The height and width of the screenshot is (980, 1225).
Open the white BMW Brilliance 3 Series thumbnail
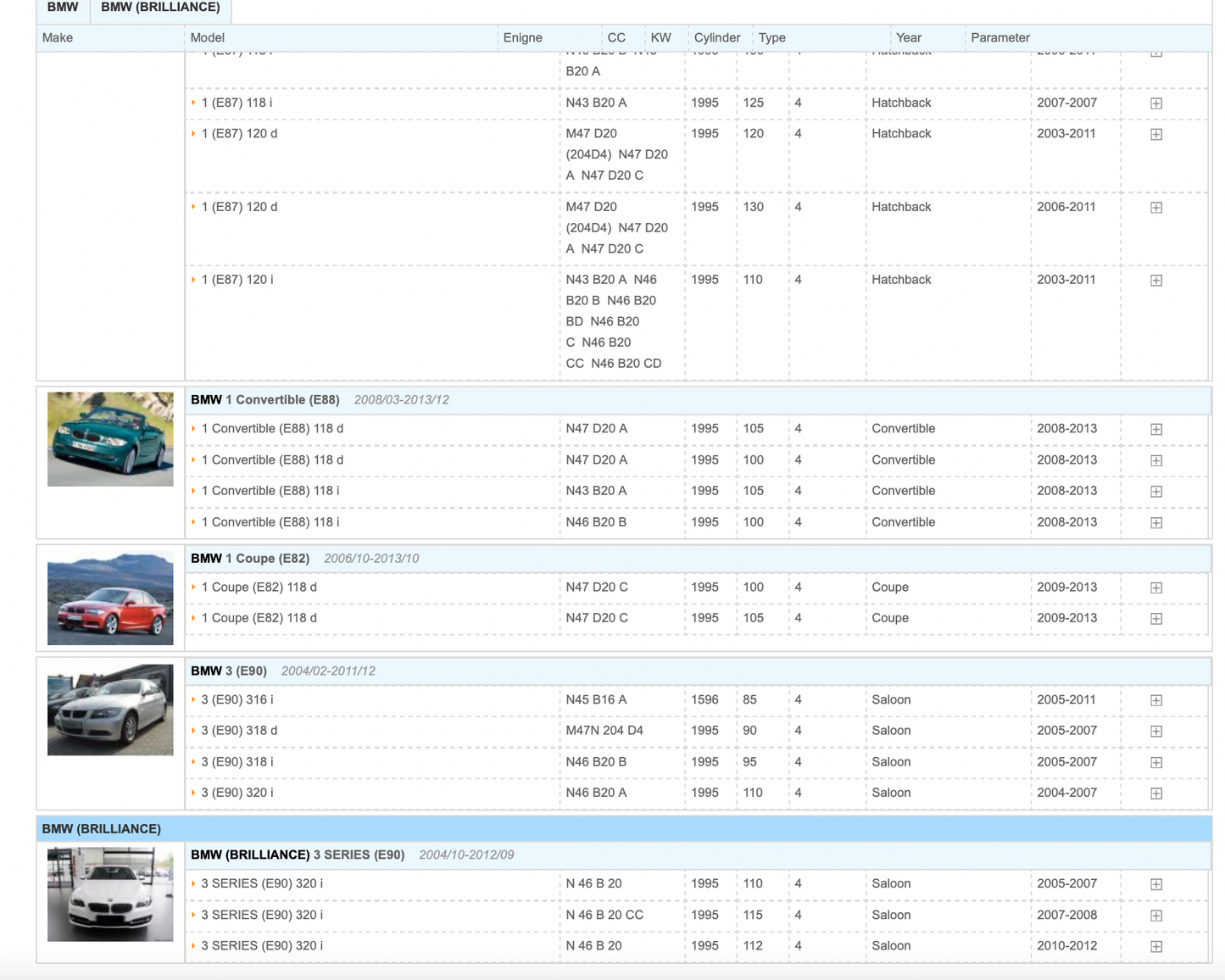pos(110,894)
